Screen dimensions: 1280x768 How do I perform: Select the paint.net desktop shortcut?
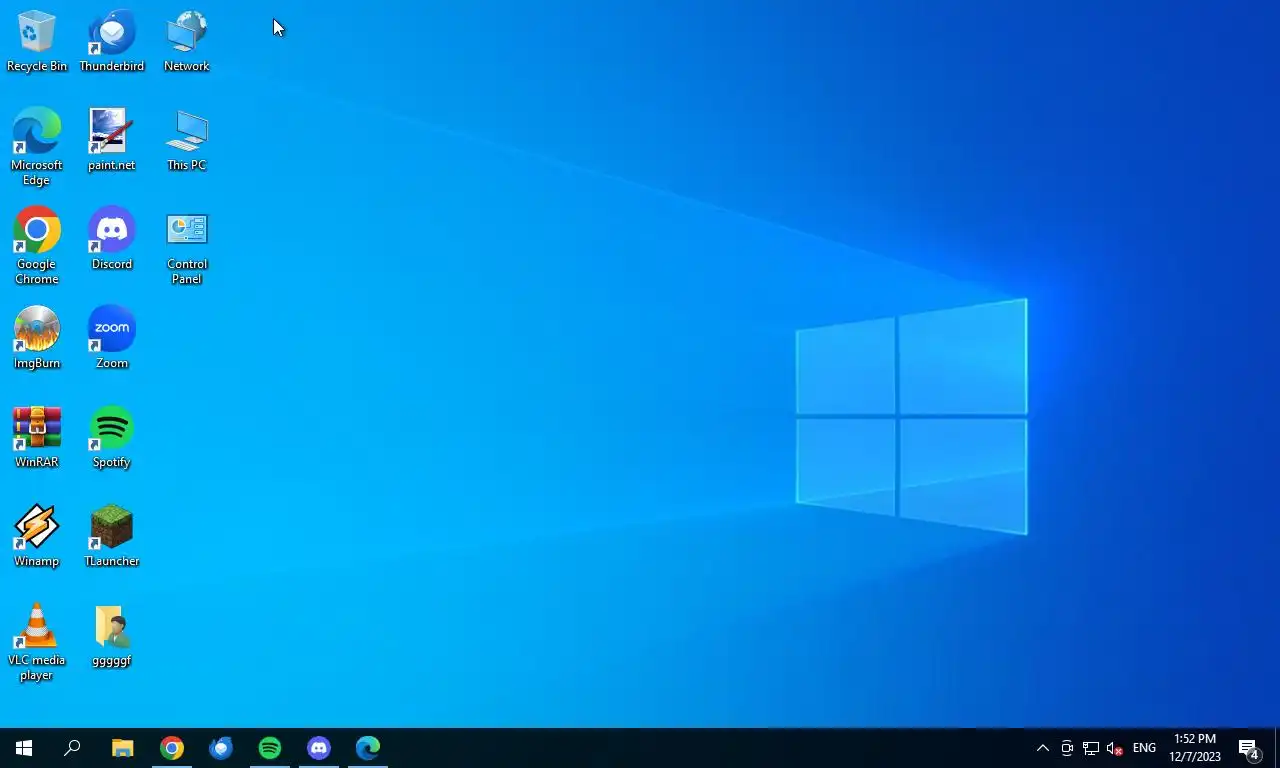pos(112,140)
